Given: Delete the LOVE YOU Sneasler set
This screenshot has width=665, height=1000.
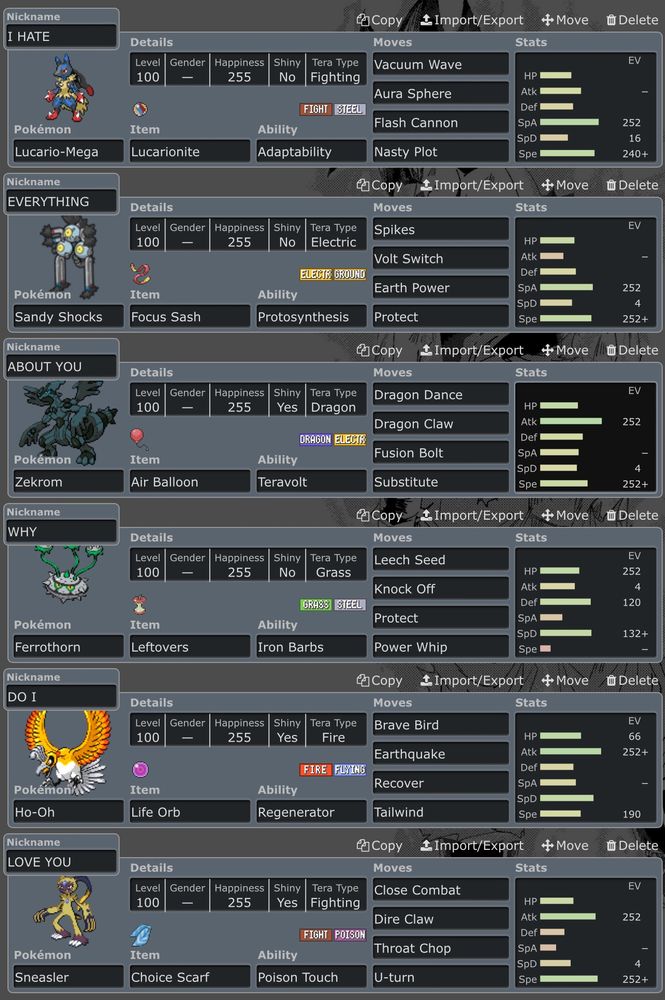Looking at the screenshot, I should tap(632, 846).
